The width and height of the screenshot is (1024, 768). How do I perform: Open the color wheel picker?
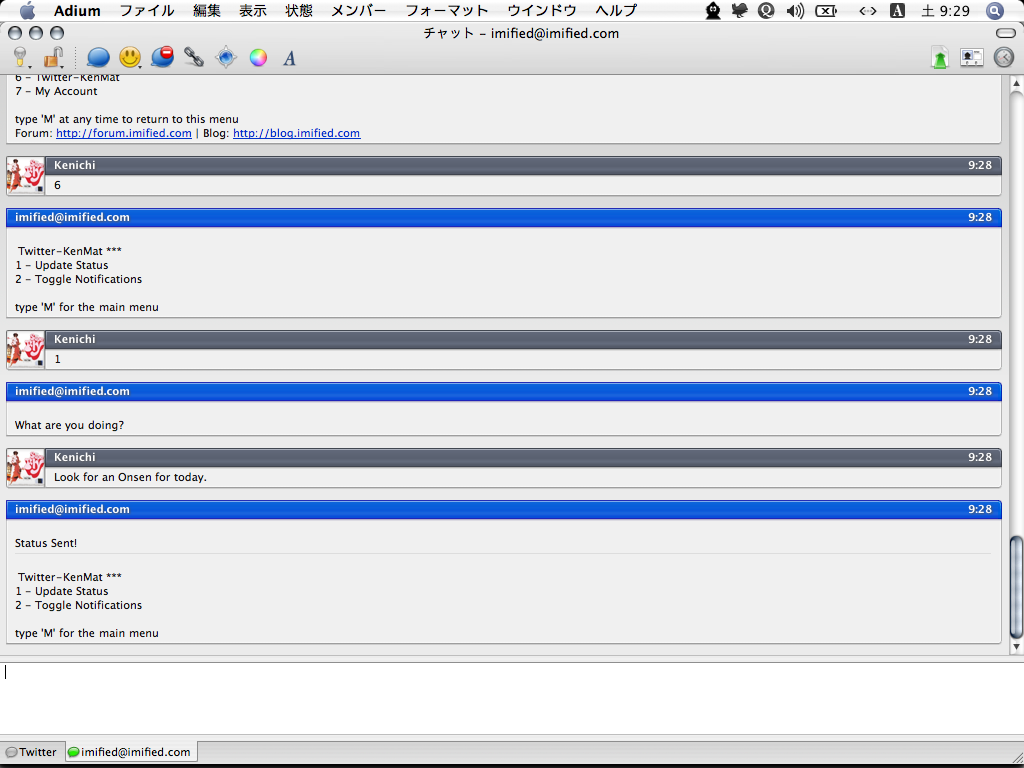(258, 57)
